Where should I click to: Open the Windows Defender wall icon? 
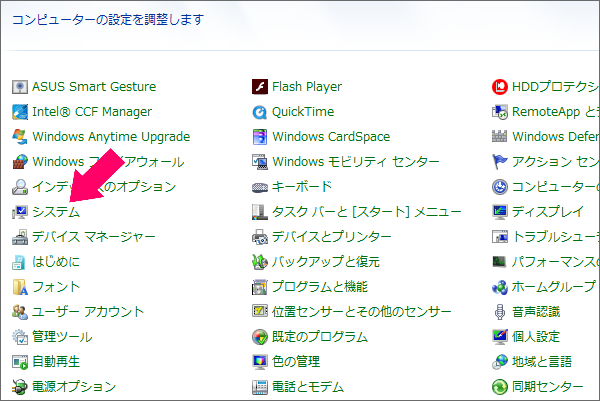point(500,136)
